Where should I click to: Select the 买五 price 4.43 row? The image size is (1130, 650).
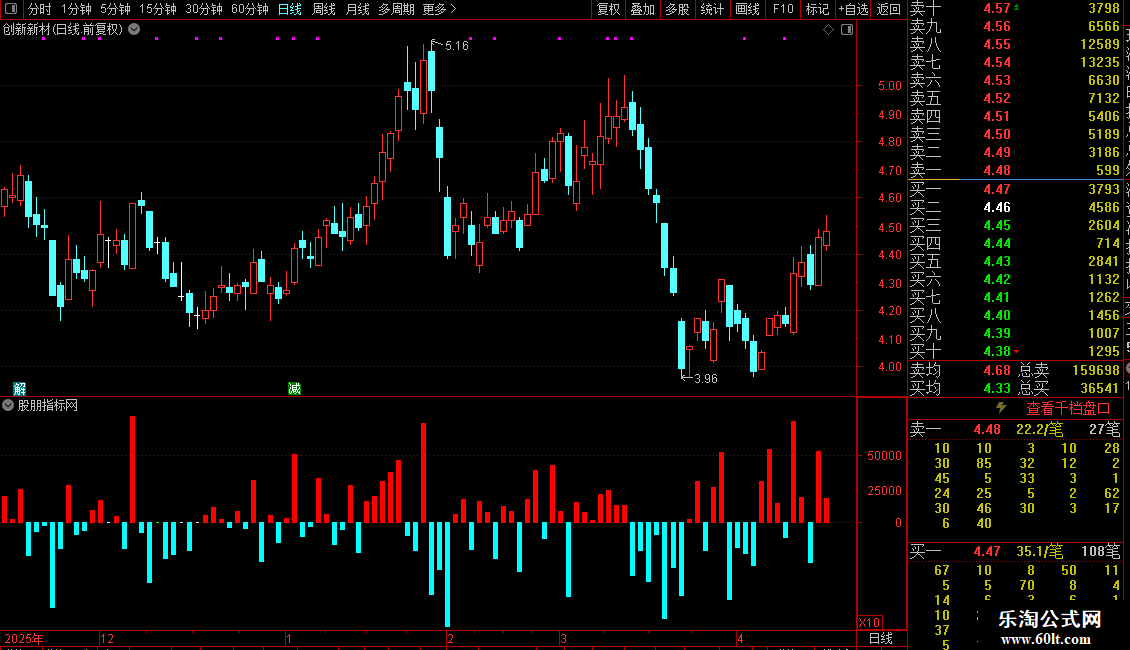point(1015,261)
